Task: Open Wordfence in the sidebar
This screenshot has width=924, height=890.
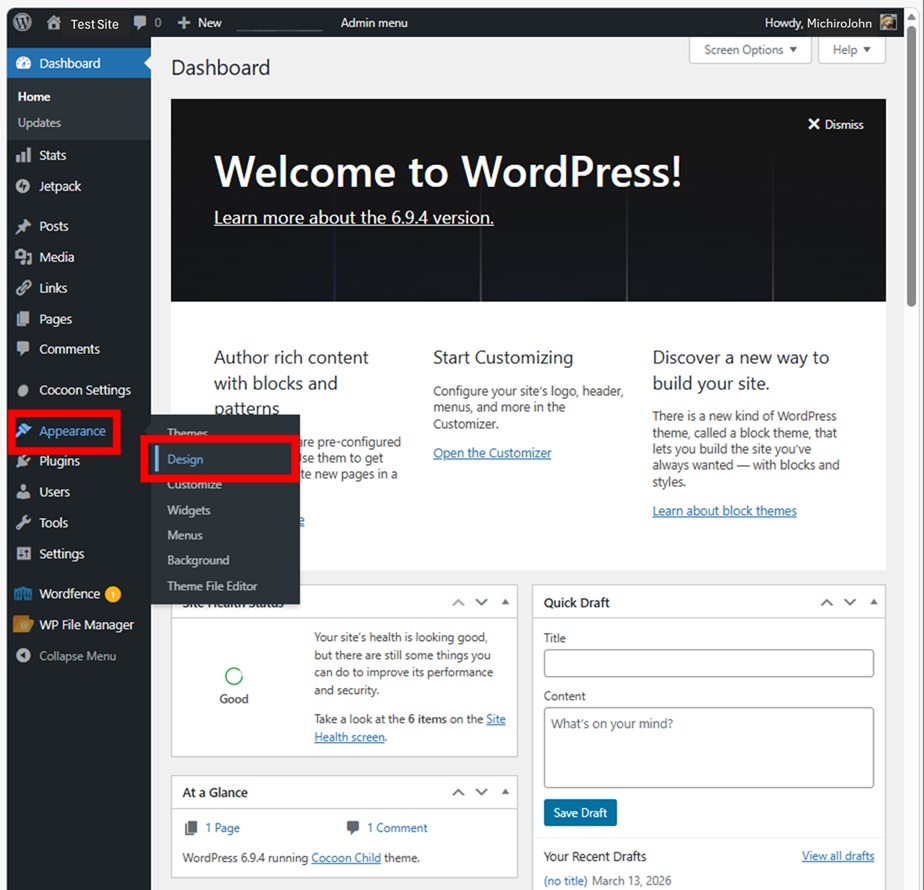Action: [69, 594]
